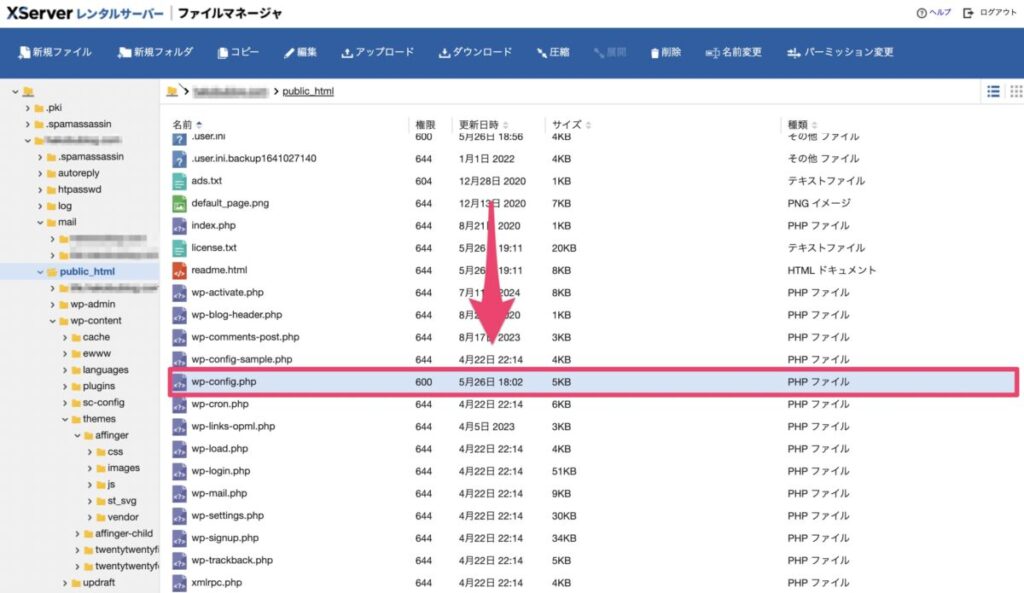Click the Compress (圧縮) toolbar icon
The image size is (1024, 593).
coord(542,52)
